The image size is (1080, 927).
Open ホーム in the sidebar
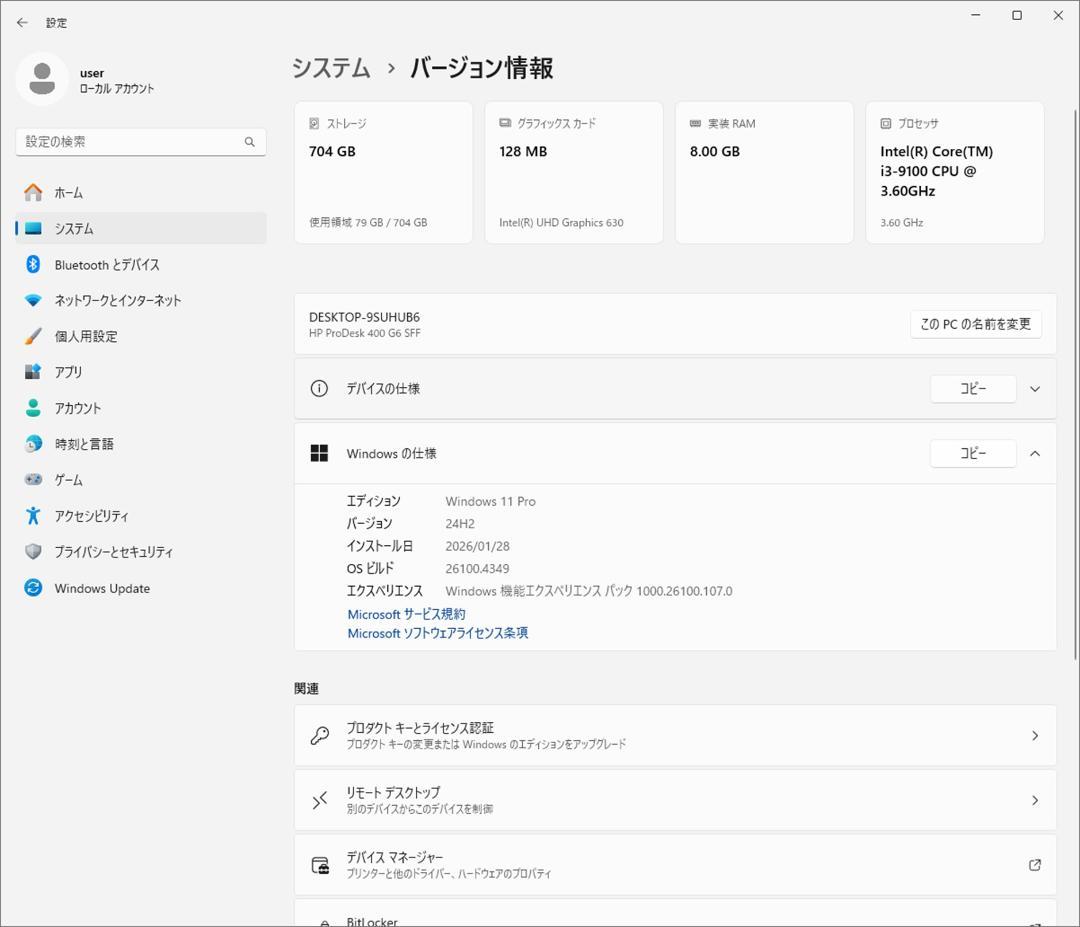coord(141,193)
